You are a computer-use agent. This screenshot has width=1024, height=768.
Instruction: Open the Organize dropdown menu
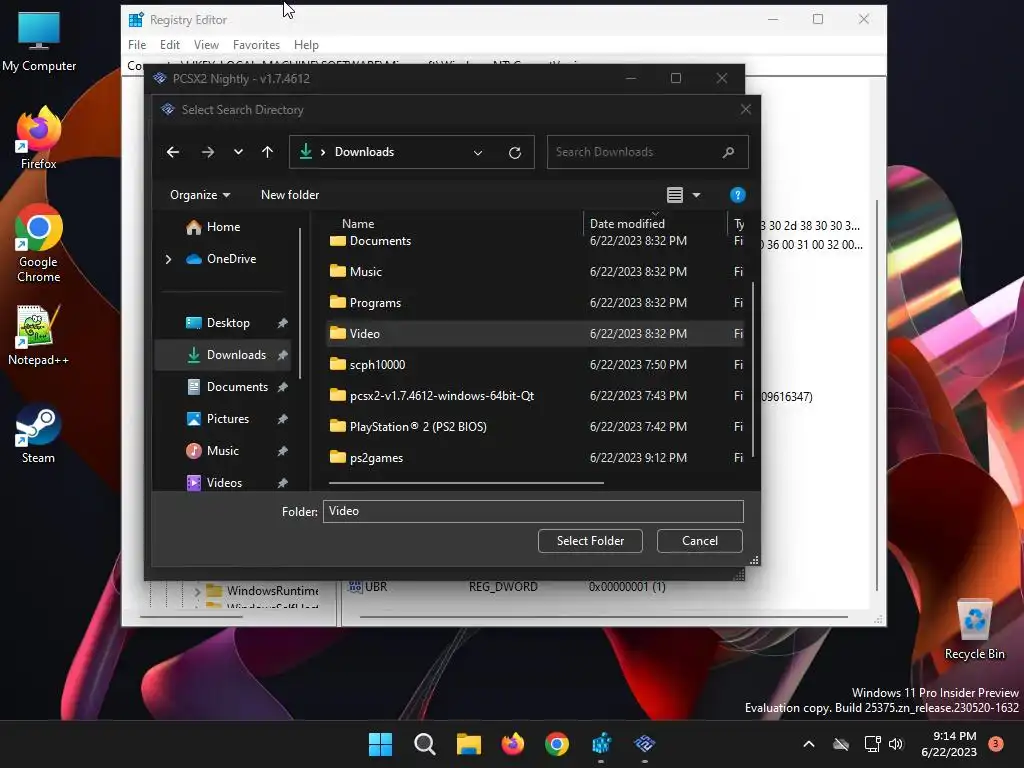pos(200,195)
